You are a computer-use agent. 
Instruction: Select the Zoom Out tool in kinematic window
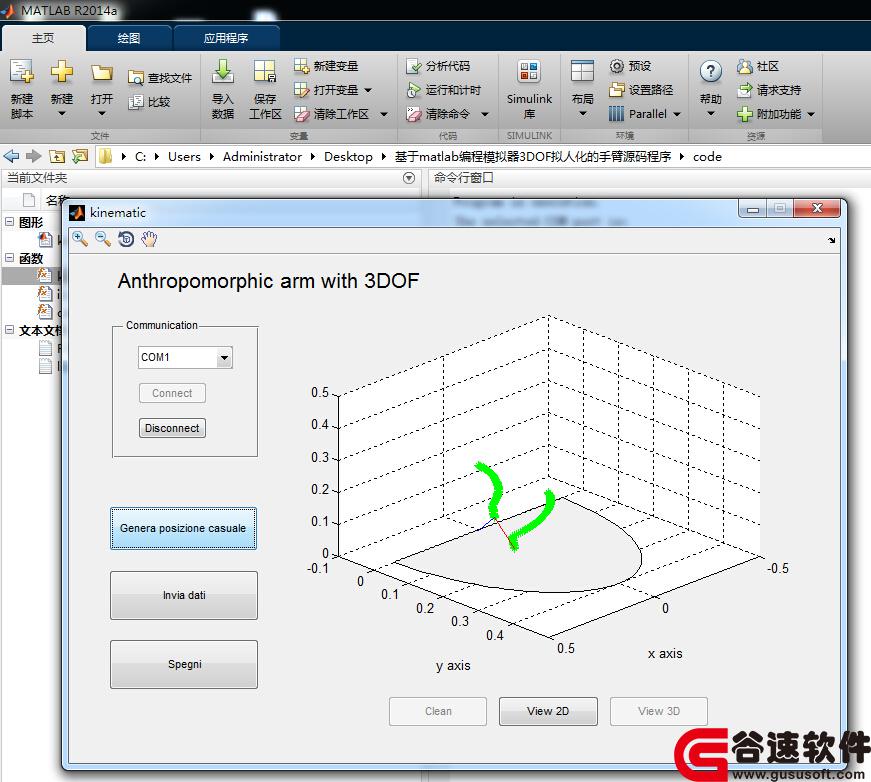pos(103,239)
